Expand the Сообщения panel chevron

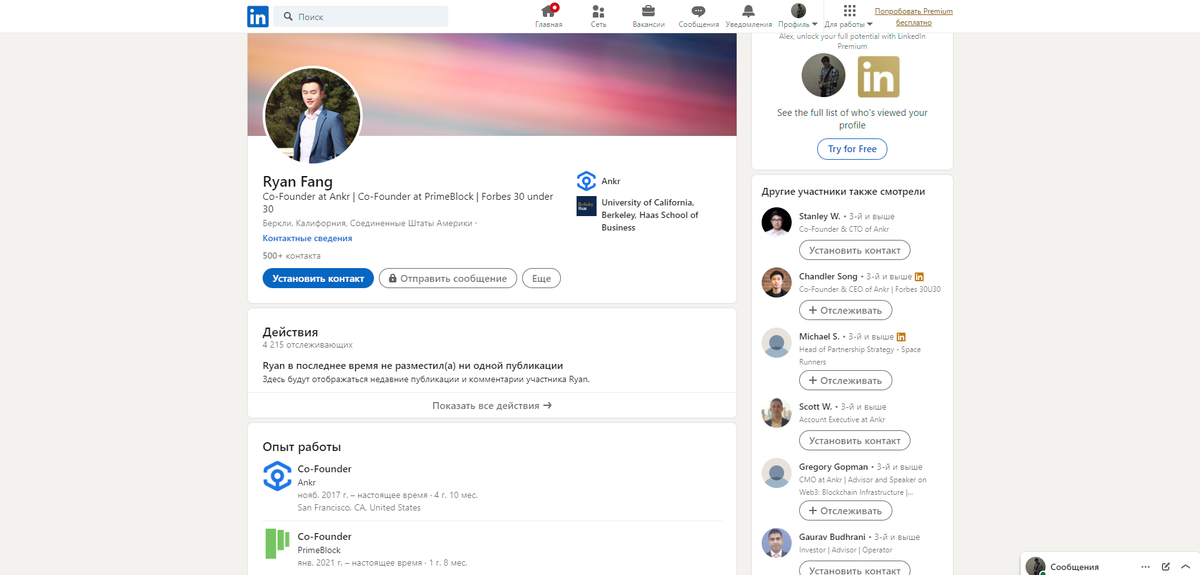(x=1185, y=566)
